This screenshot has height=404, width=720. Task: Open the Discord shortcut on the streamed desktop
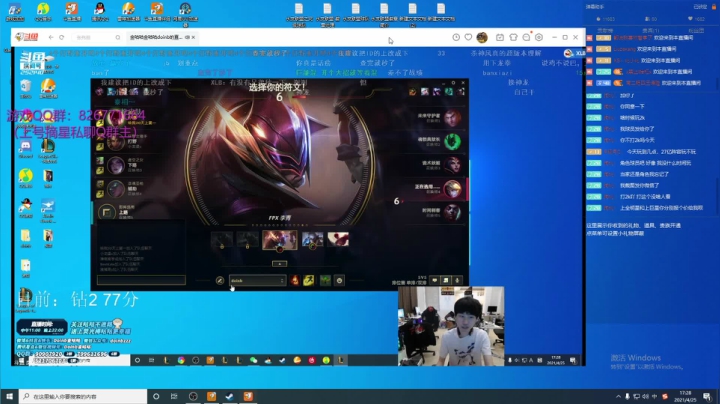tap(26, 150)
